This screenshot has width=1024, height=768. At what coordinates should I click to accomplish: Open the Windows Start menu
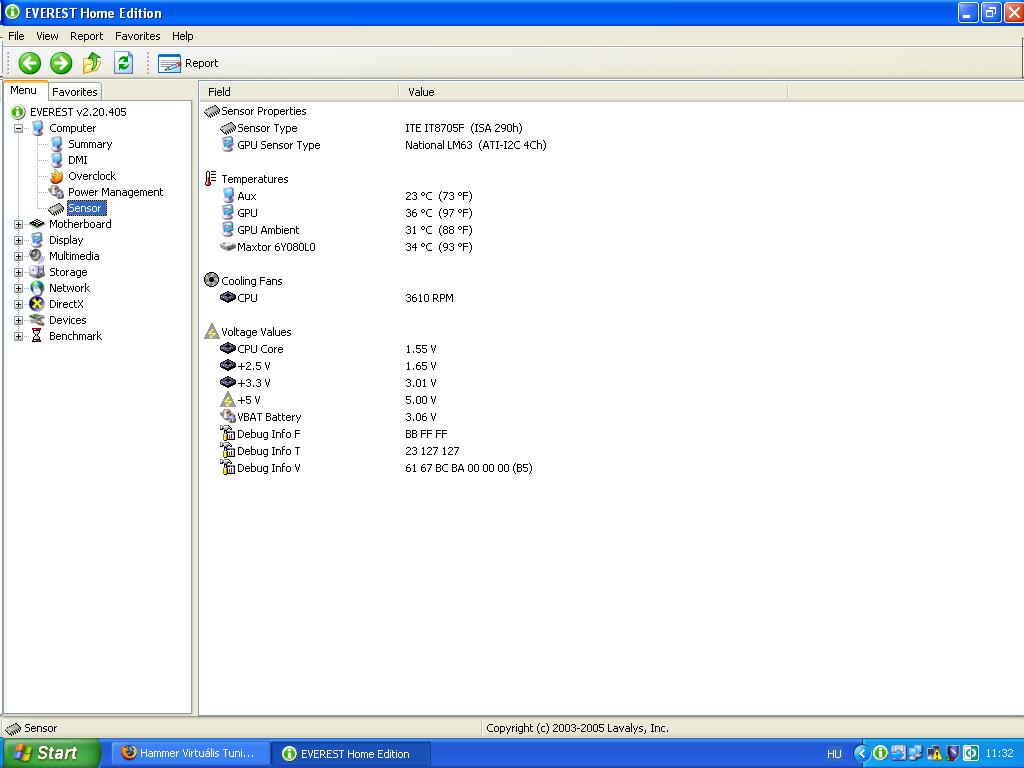pyautogui.click(x=52, y=753)
